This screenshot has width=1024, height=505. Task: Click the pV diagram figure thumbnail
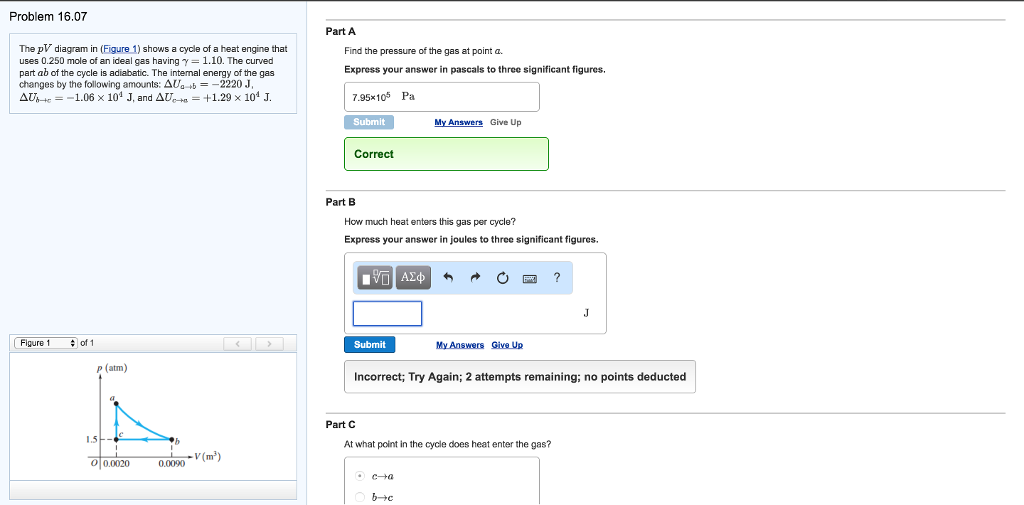pyautogui.click(x=153, y=416)
